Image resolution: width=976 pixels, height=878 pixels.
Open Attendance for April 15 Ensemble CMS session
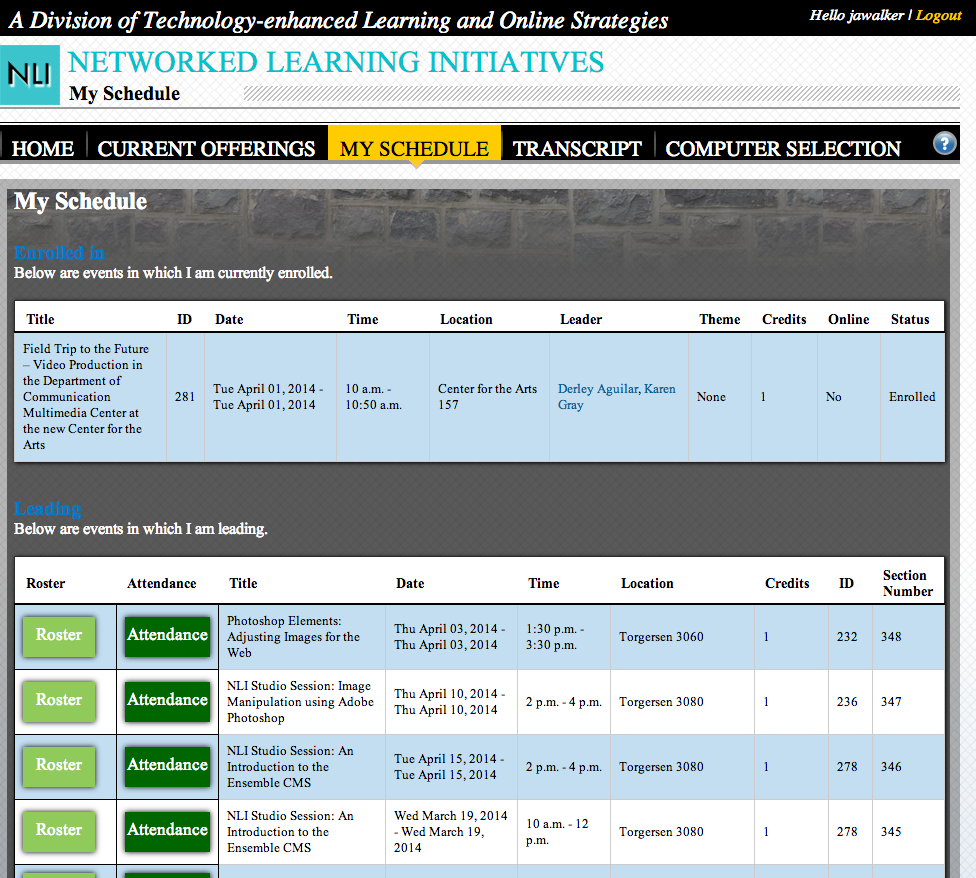click(x=167, y=766)
